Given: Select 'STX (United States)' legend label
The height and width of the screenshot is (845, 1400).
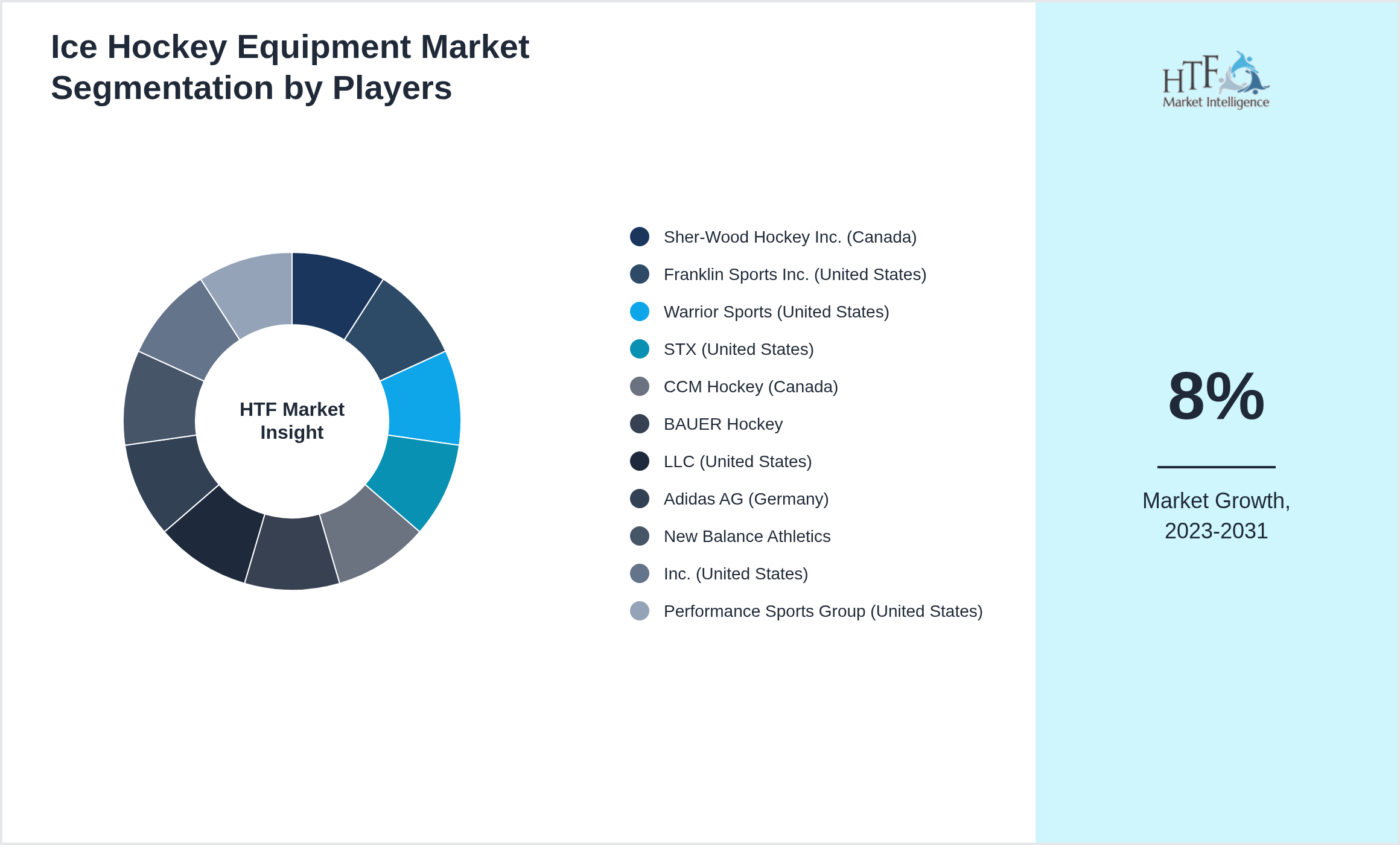Looking at the screenshot, I should (739, 349).
